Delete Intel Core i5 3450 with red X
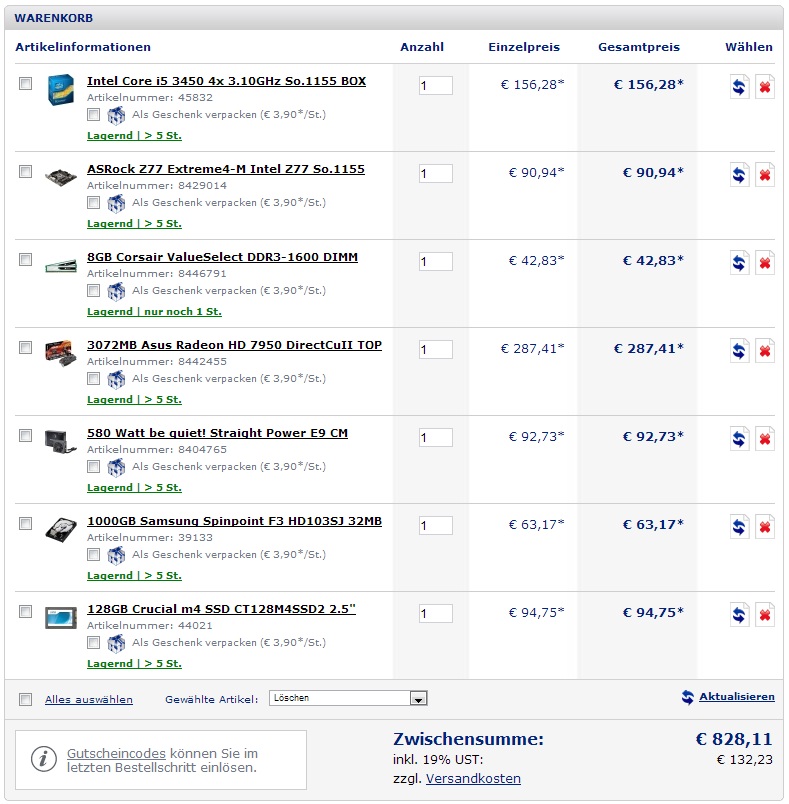This screenshot has height=804, width=789. pos(764,87)
